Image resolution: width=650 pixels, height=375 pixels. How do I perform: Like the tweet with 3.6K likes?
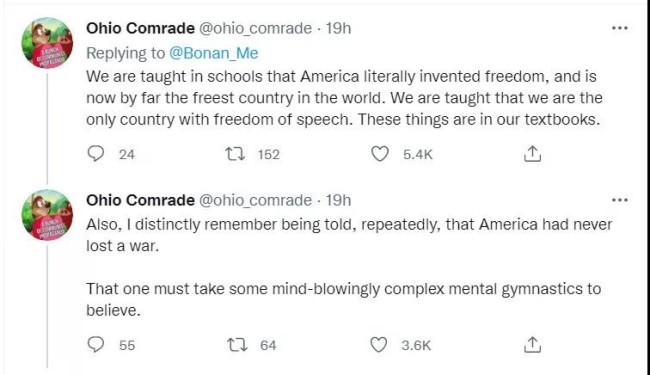click(378, 345)
